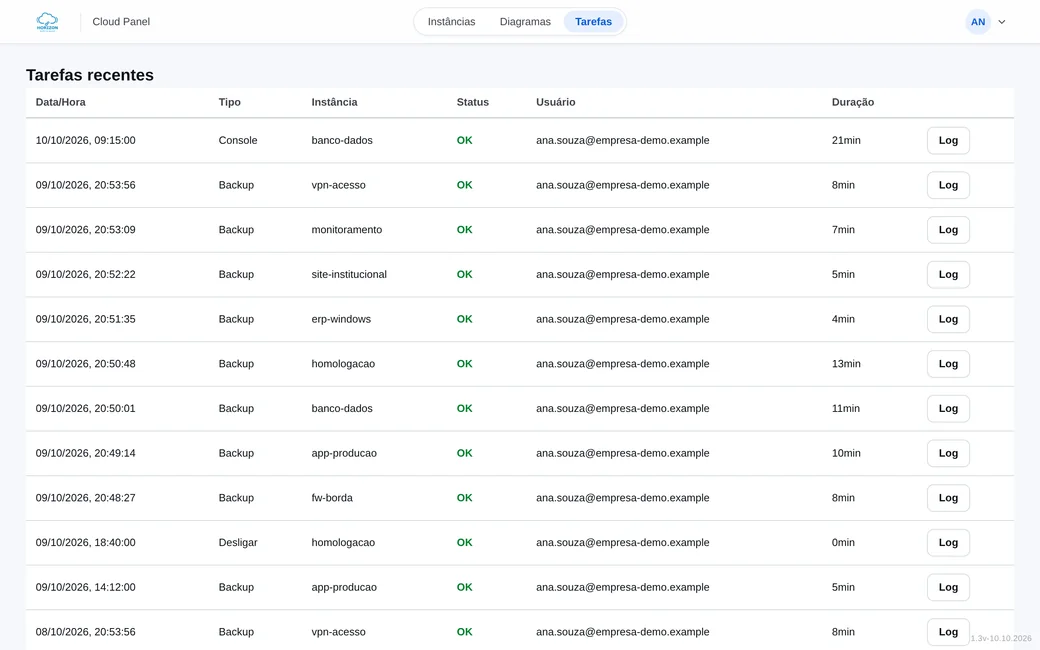Click the Horizon cloud logo

coord(47,22)
